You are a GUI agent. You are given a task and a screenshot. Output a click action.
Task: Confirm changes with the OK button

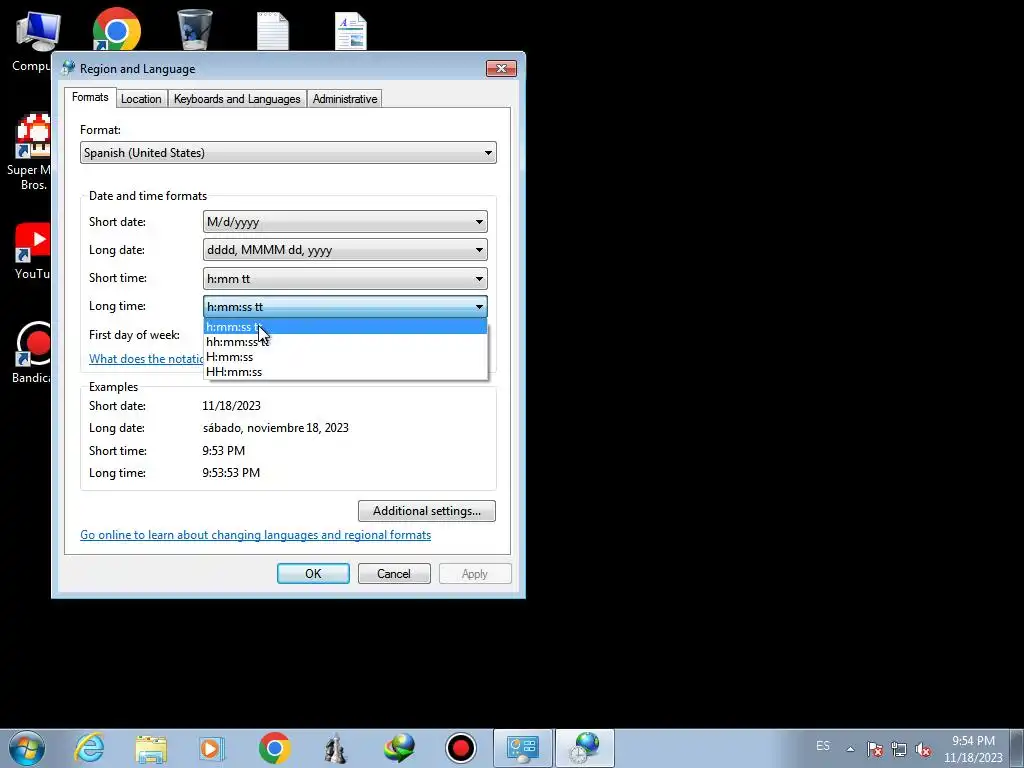coord(313,573)
